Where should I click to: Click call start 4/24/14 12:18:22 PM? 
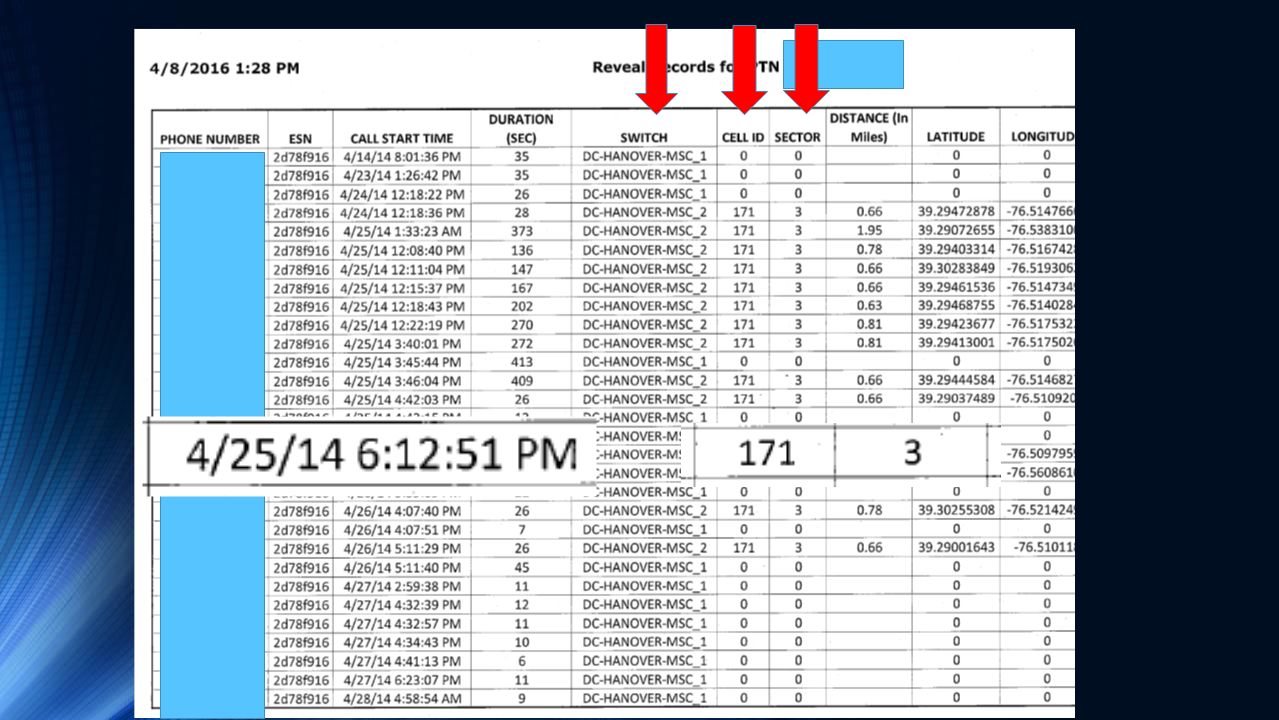pos(402,194)
